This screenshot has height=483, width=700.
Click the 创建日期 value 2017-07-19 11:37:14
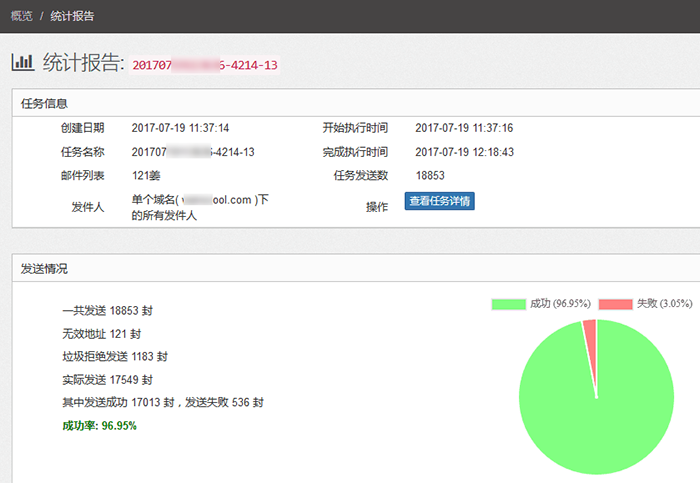pos(181,128)
